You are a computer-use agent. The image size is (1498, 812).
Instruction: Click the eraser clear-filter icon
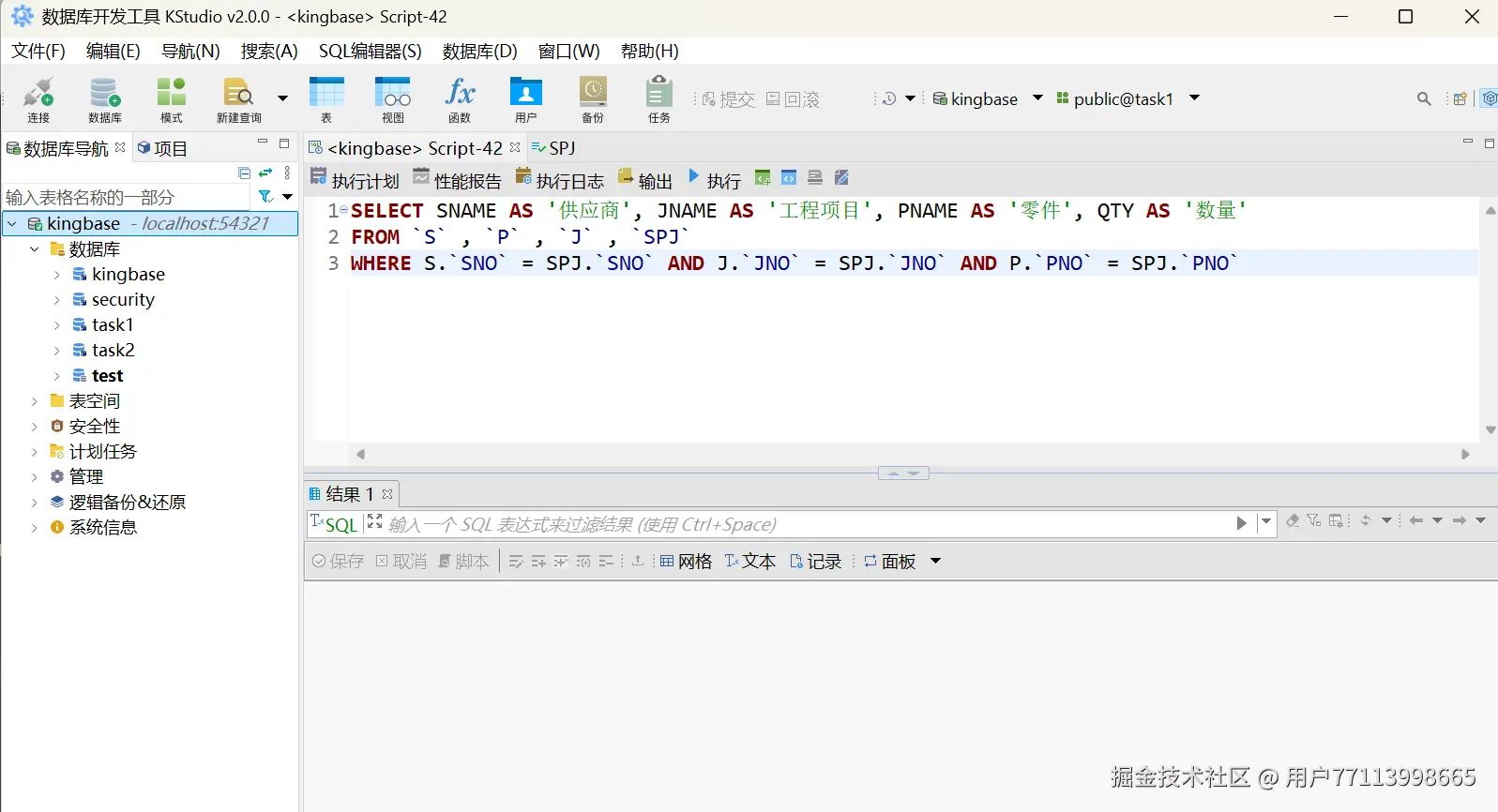[1293, 520]
